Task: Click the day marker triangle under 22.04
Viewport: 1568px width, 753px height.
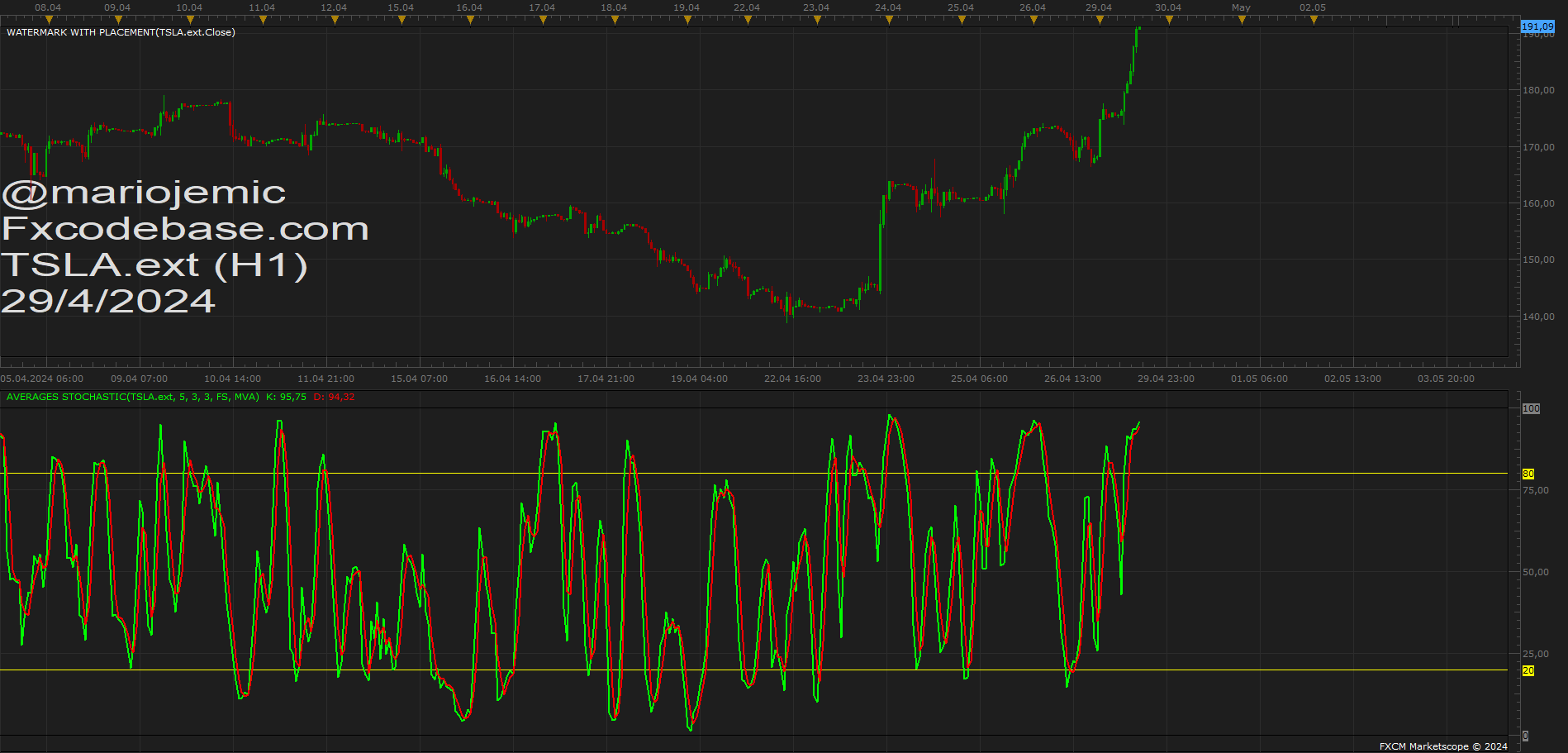Action: click(x=748, y=20)
